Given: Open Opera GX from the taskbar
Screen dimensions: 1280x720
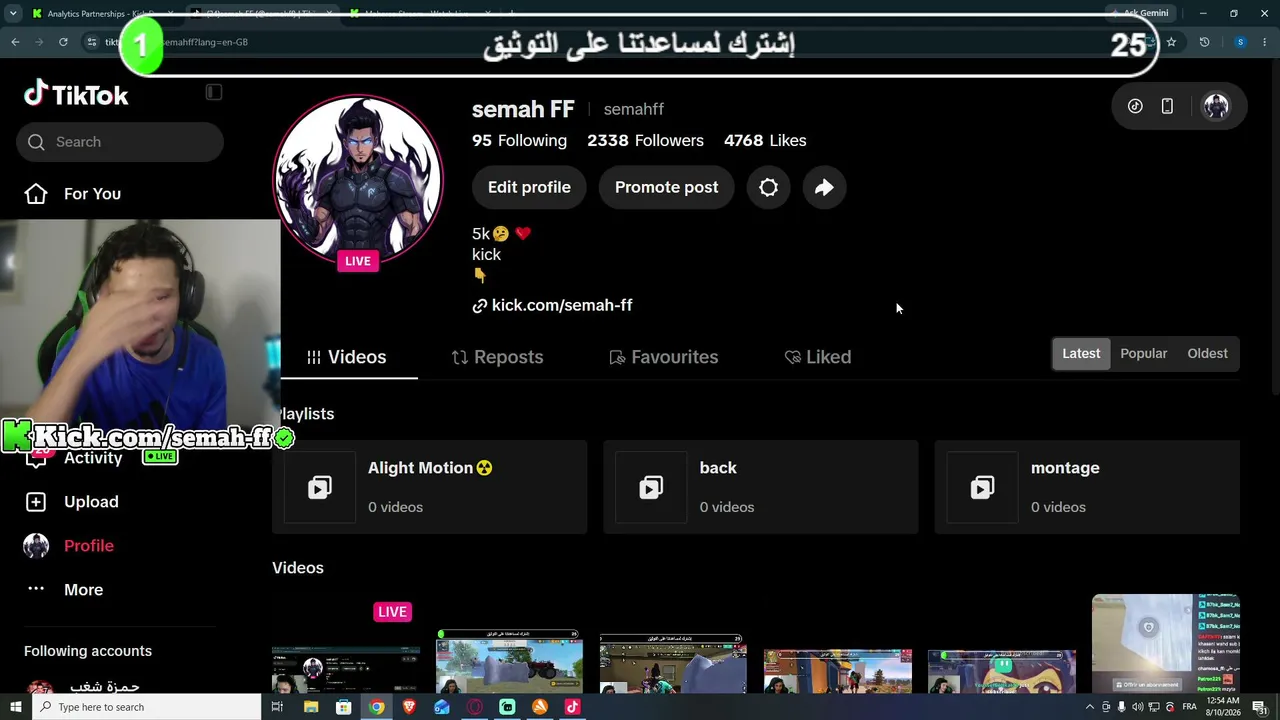Looking at the screenshot, I should click(474, 707).
